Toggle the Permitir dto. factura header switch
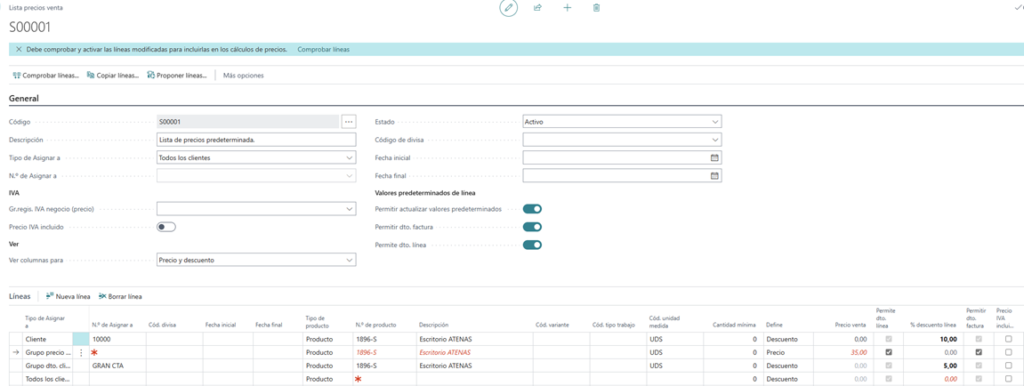 (x=533, y=227)
